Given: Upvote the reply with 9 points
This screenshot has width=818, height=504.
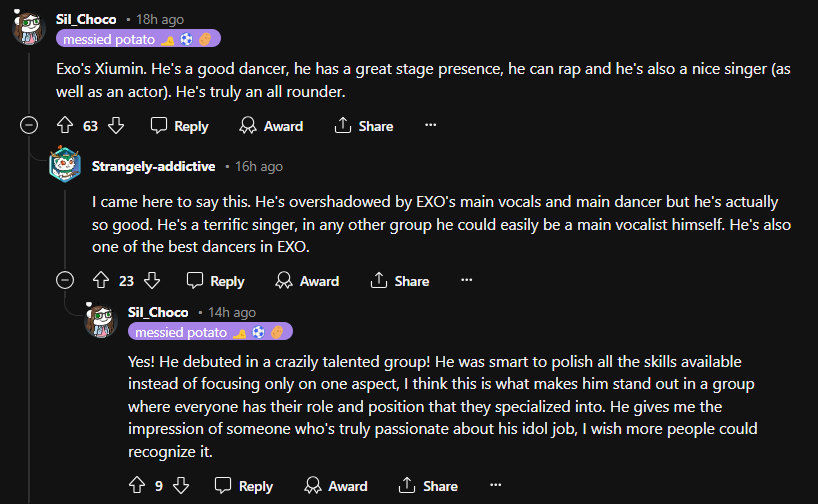Looking at the screenshot, I should click(137, 486).
